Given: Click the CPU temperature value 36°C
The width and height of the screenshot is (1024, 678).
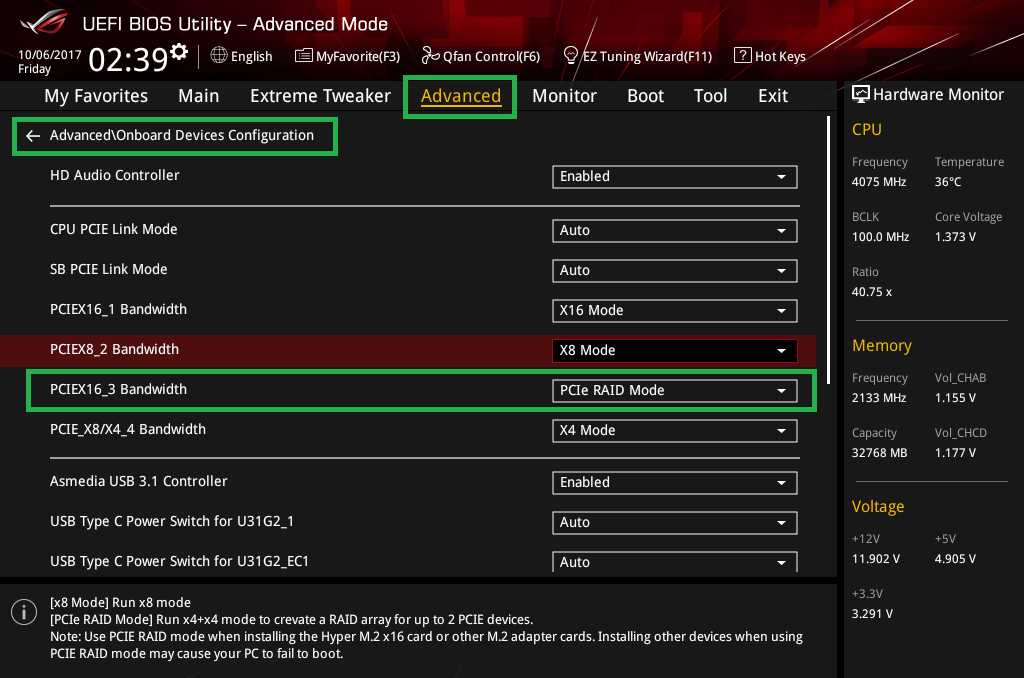Looking at the screenshot, I should tap(948, 182).
